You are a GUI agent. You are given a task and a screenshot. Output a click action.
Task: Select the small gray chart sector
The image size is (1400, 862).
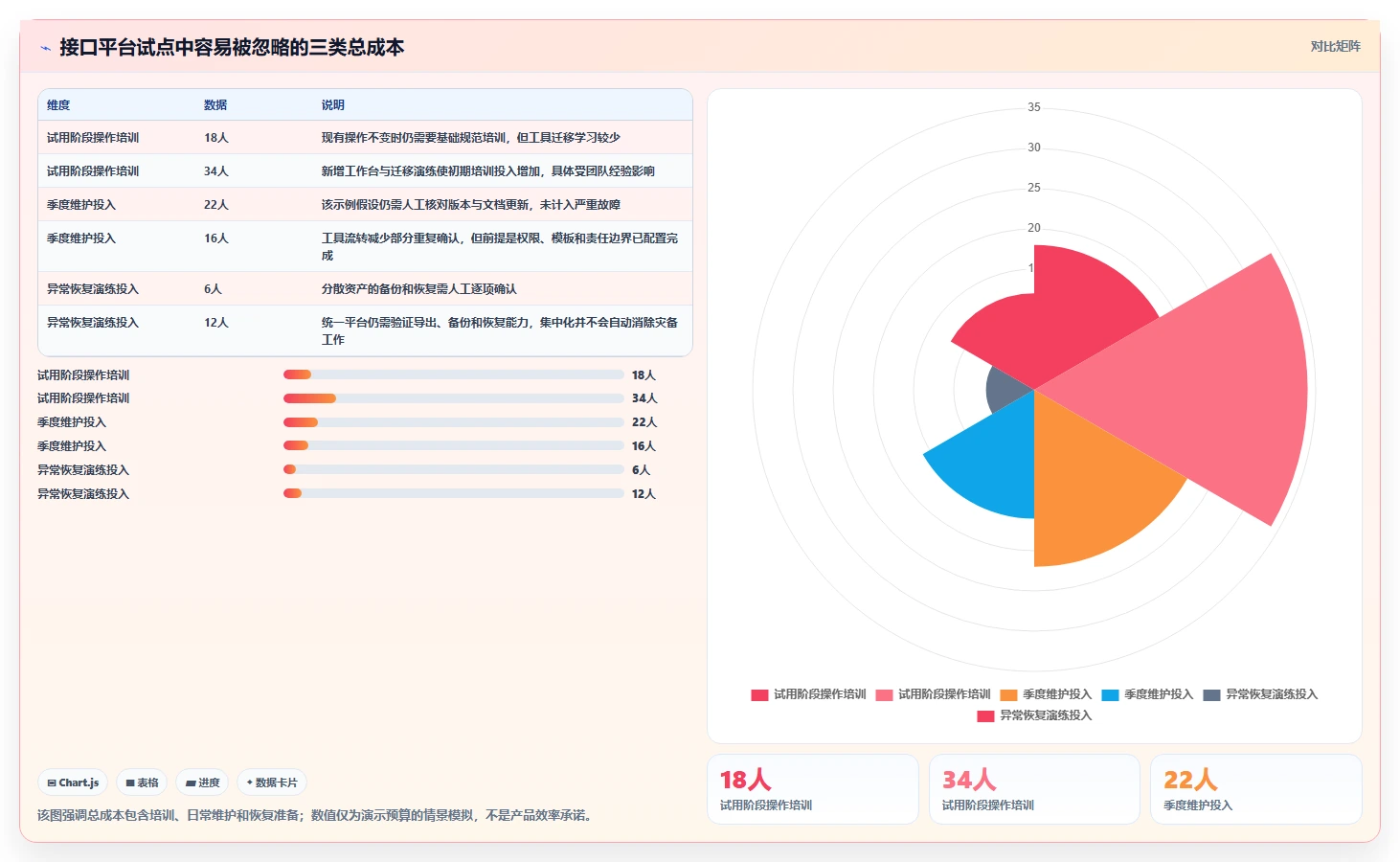[1005, 390]
